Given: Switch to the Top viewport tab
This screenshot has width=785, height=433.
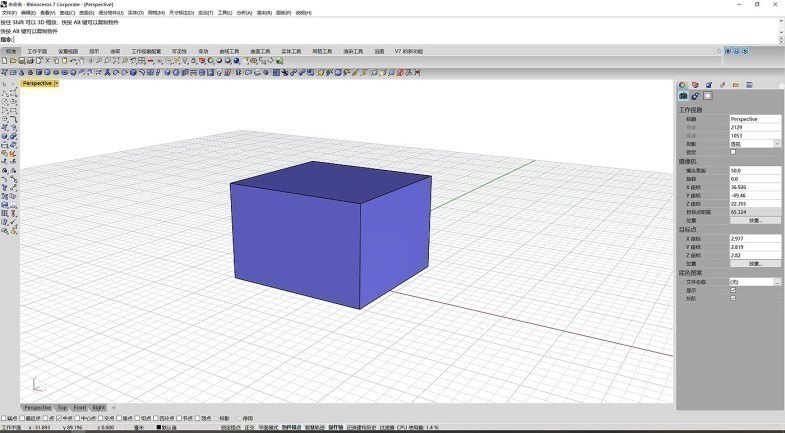Looking at the screenshot, I should coord(62,408).
